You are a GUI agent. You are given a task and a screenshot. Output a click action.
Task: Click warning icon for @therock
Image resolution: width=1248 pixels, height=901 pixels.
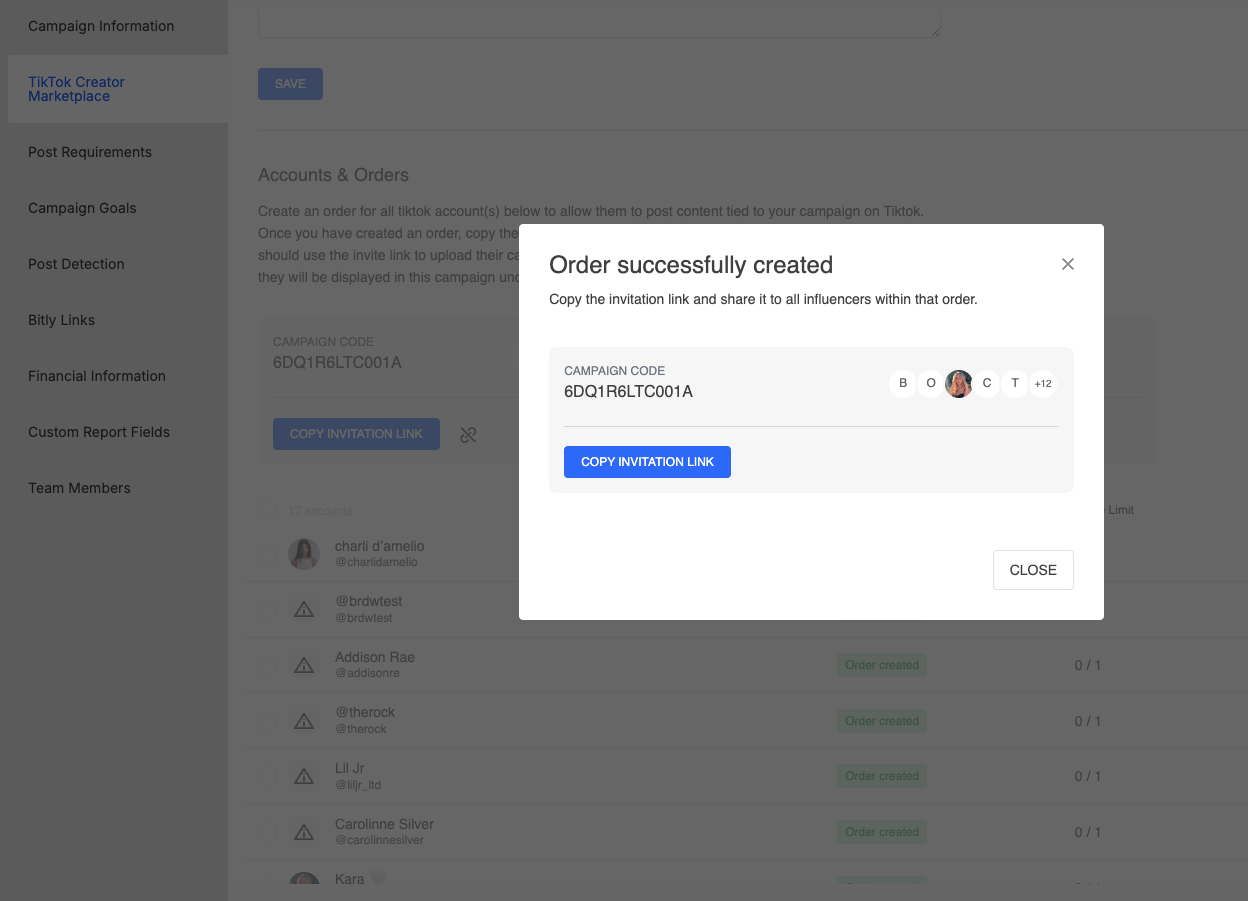[304, 720]
